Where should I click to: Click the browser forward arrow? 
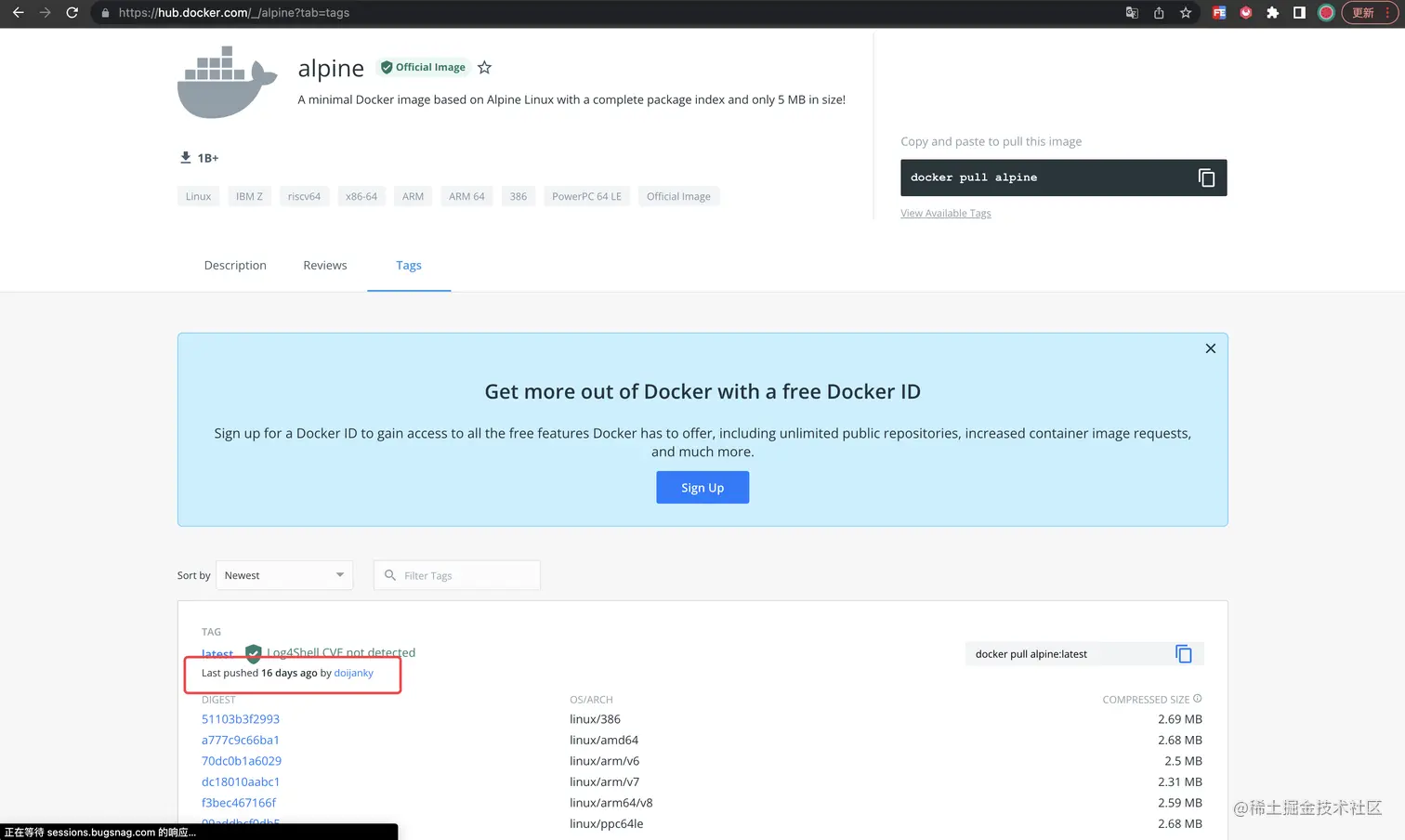point(45,13)
